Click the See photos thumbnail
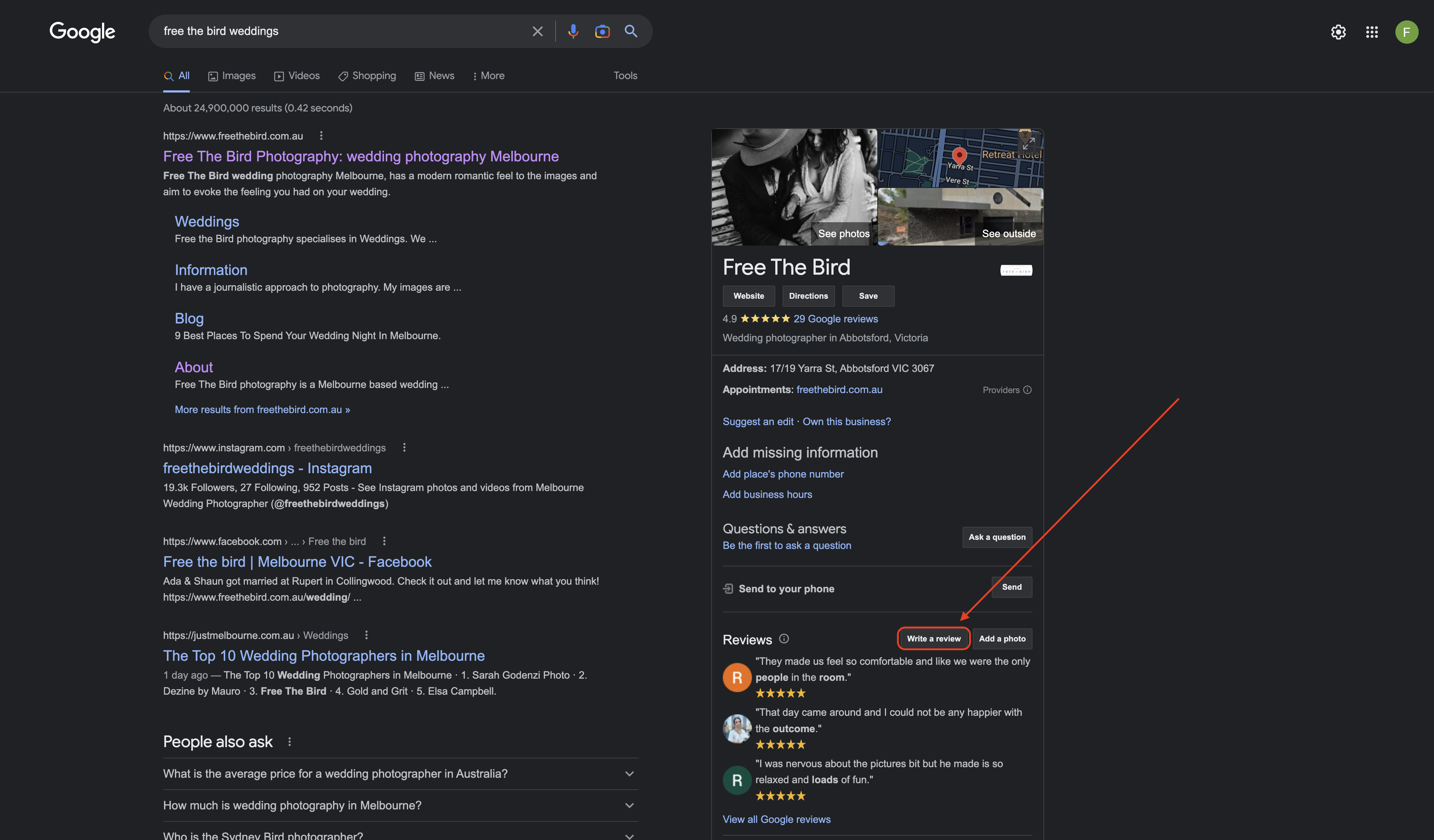 [794, 188]
